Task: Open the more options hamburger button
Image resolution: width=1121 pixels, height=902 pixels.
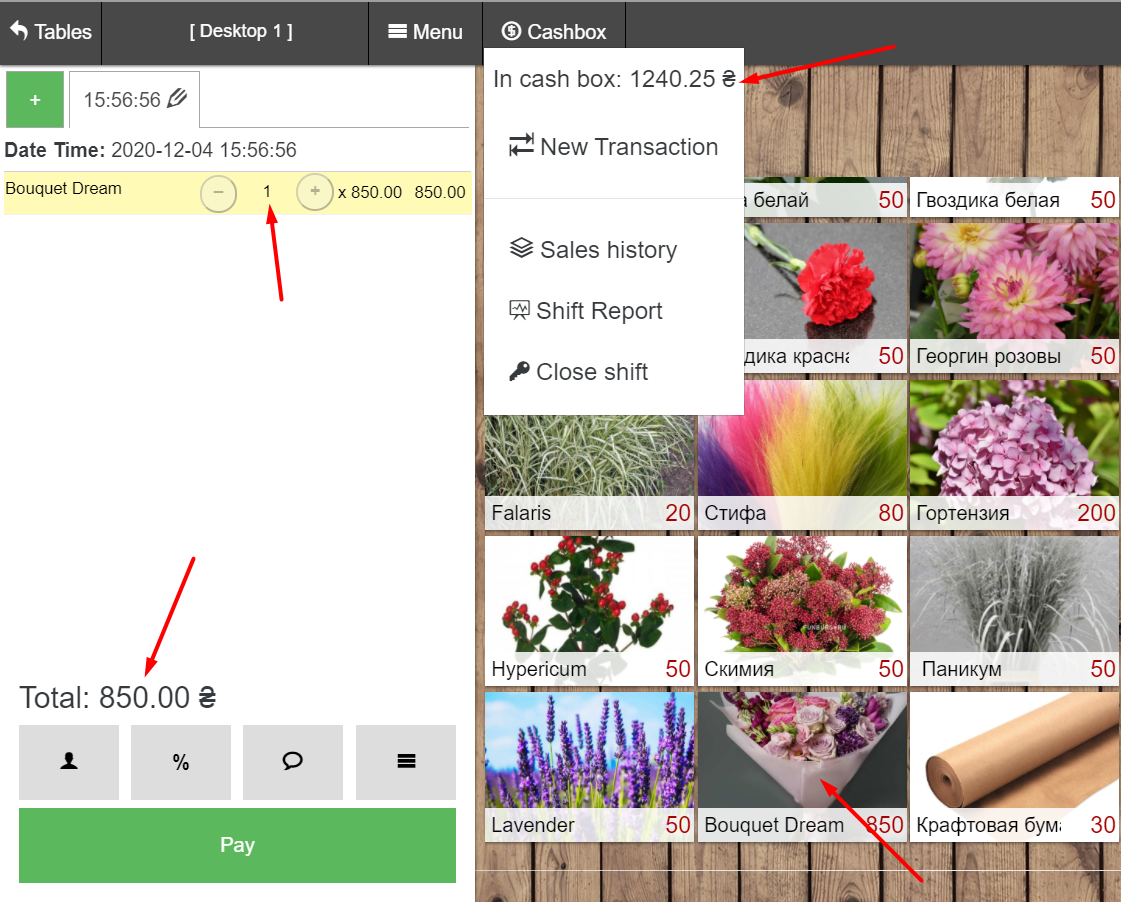Action: [405, 762]
